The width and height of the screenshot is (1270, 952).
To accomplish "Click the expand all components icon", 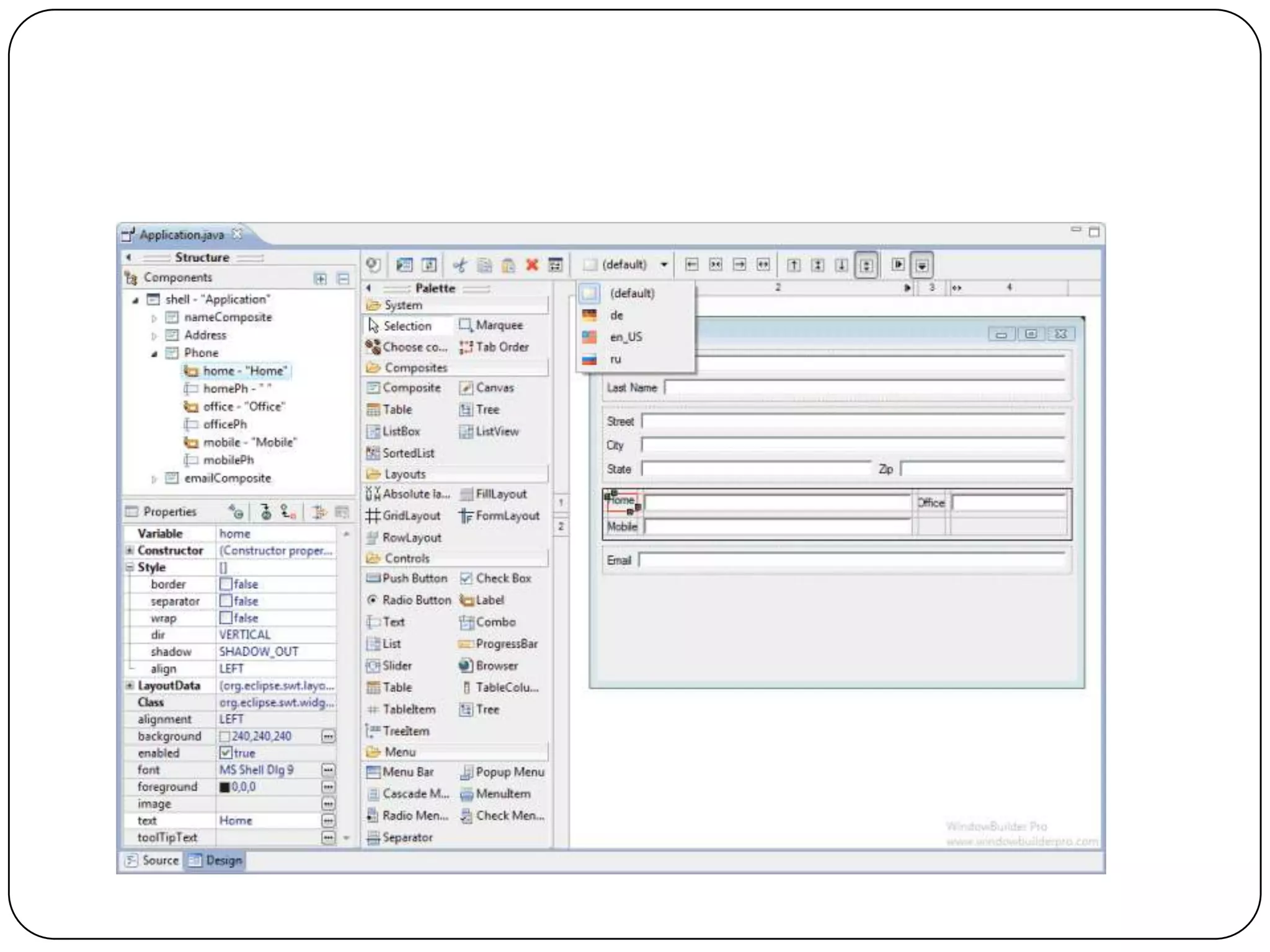I will click(320, 279).
